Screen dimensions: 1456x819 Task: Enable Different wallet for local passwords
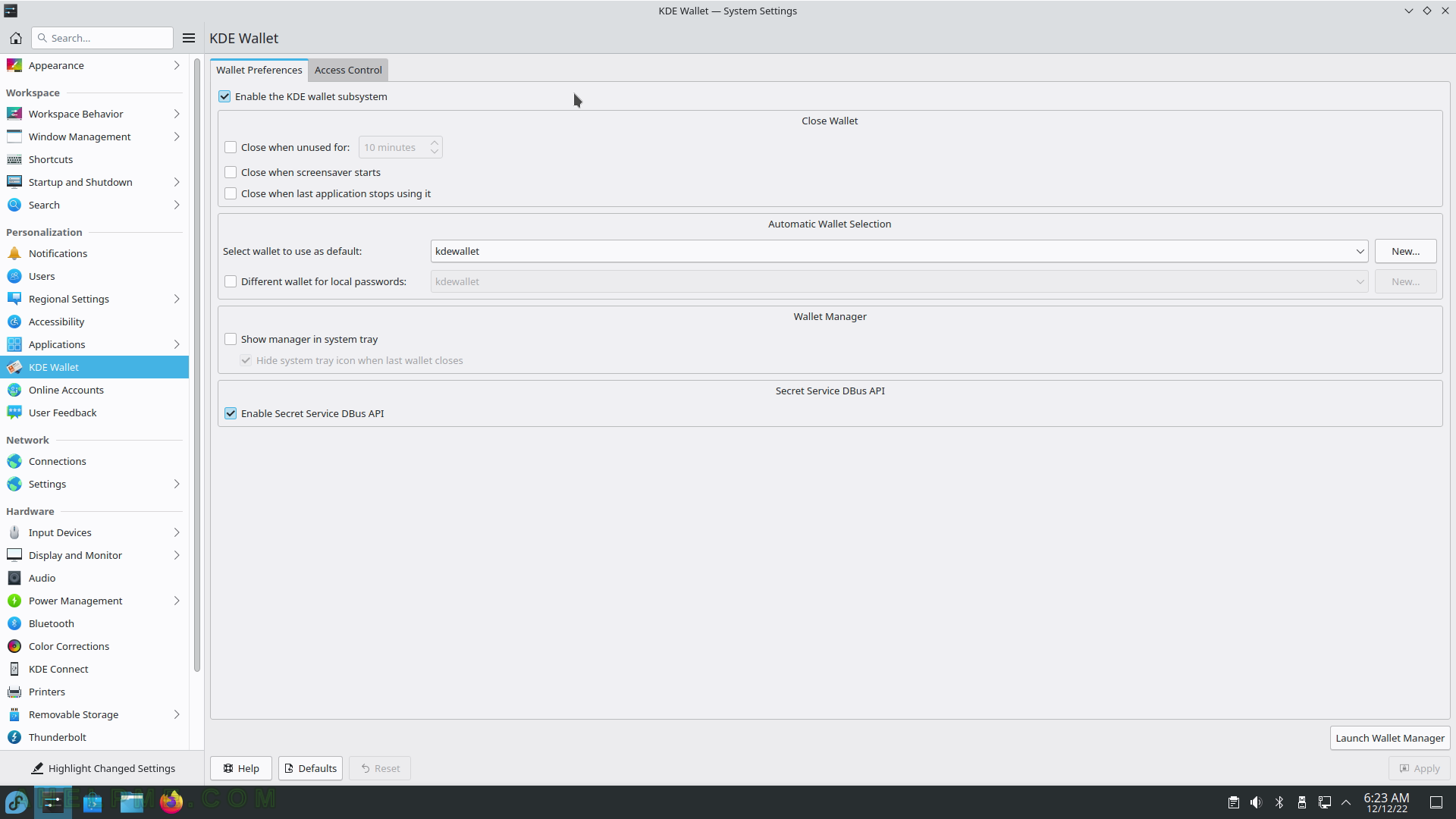tap(231, 281)
